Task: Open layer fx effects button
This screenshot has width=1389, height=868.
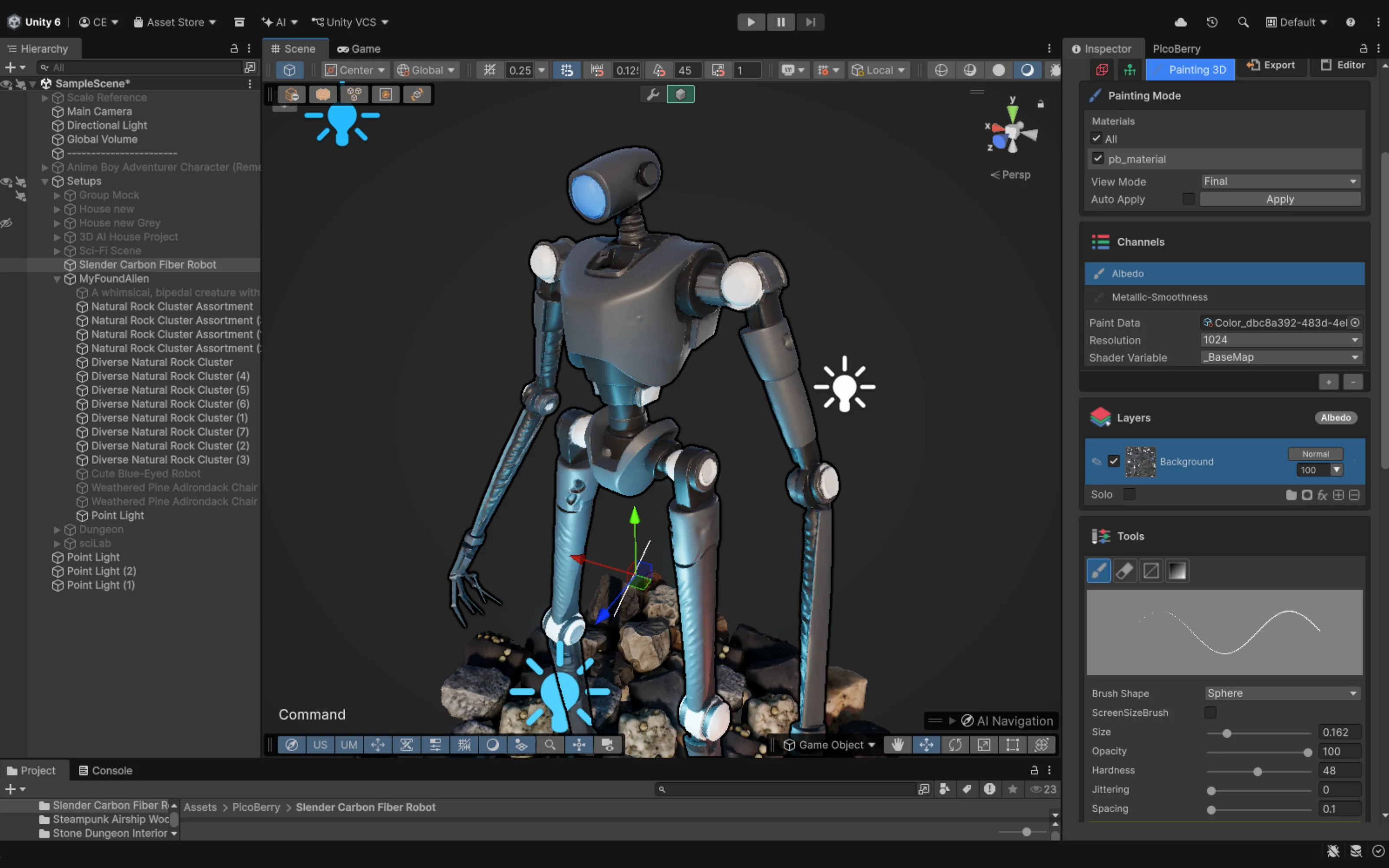Action: pyautogui.click(x=1323, y=495)
